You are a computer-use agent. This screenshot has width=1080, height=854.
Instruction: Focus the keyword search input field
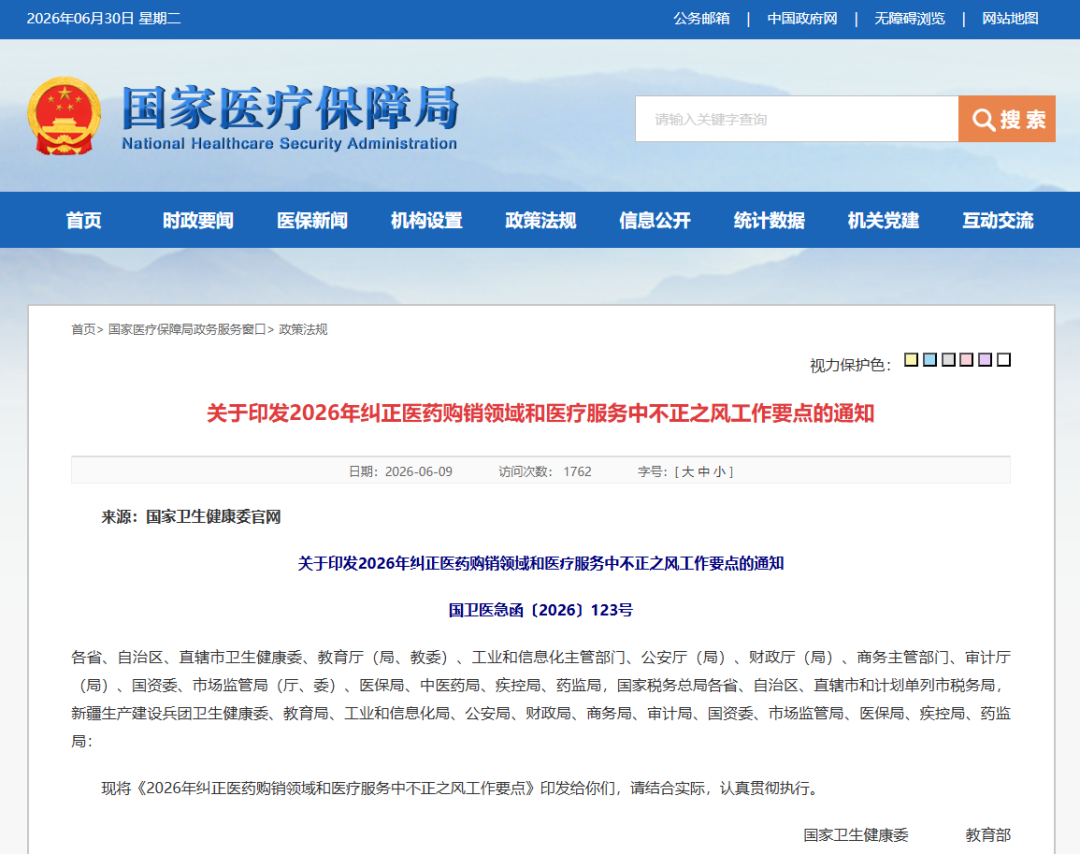[x=797, y=119]
